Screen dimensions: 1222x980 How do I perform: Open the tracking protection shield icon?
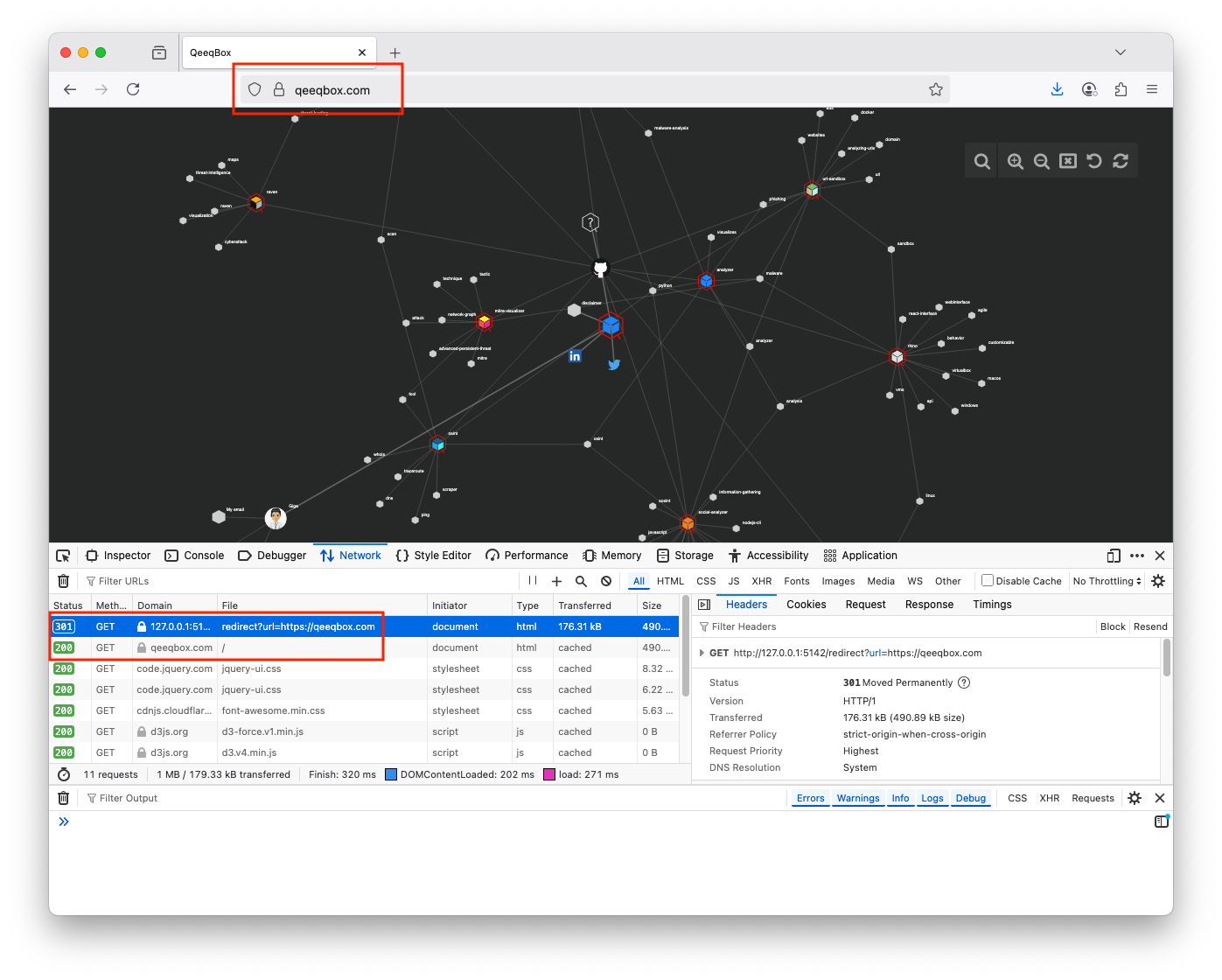coord(255,89)
